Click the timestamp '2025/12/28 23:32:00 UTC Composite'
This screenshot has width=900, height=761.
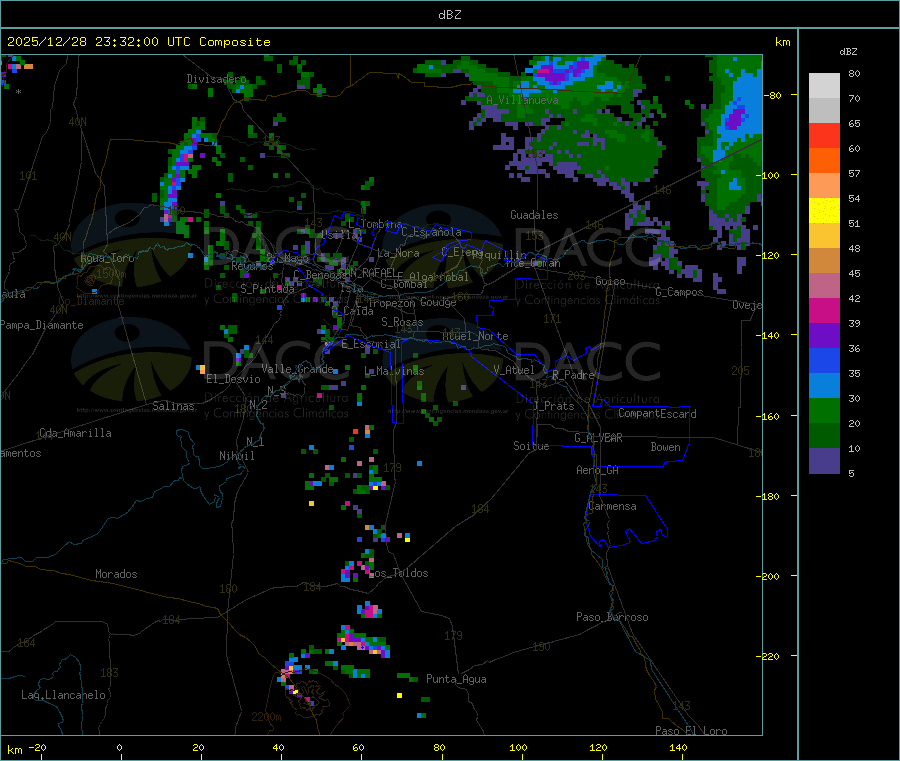pyautogui.click(x=138, y=42)
